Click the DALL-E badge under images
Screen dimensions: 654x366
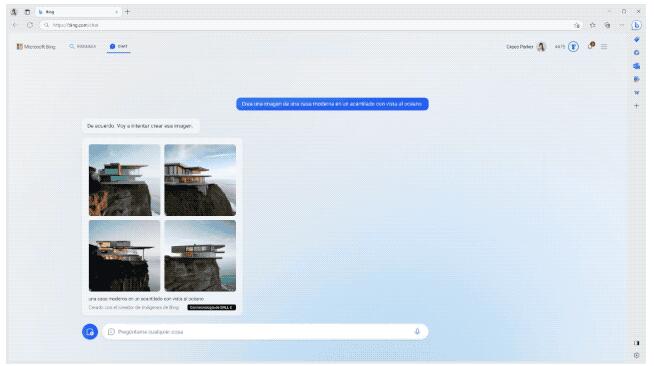(x=211, y=307)
